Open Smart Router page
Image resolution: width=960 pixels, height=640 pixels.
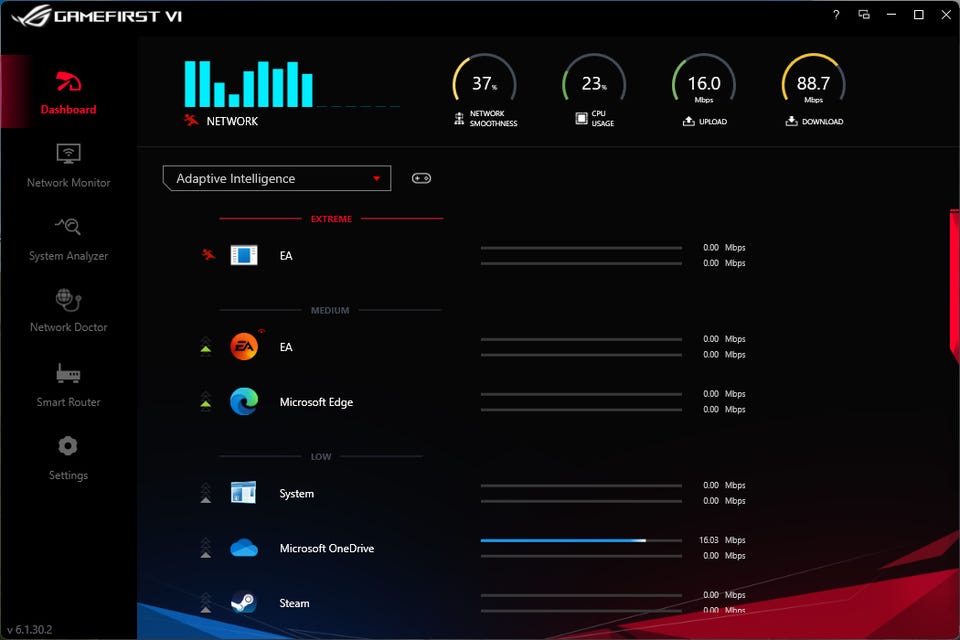68,385
